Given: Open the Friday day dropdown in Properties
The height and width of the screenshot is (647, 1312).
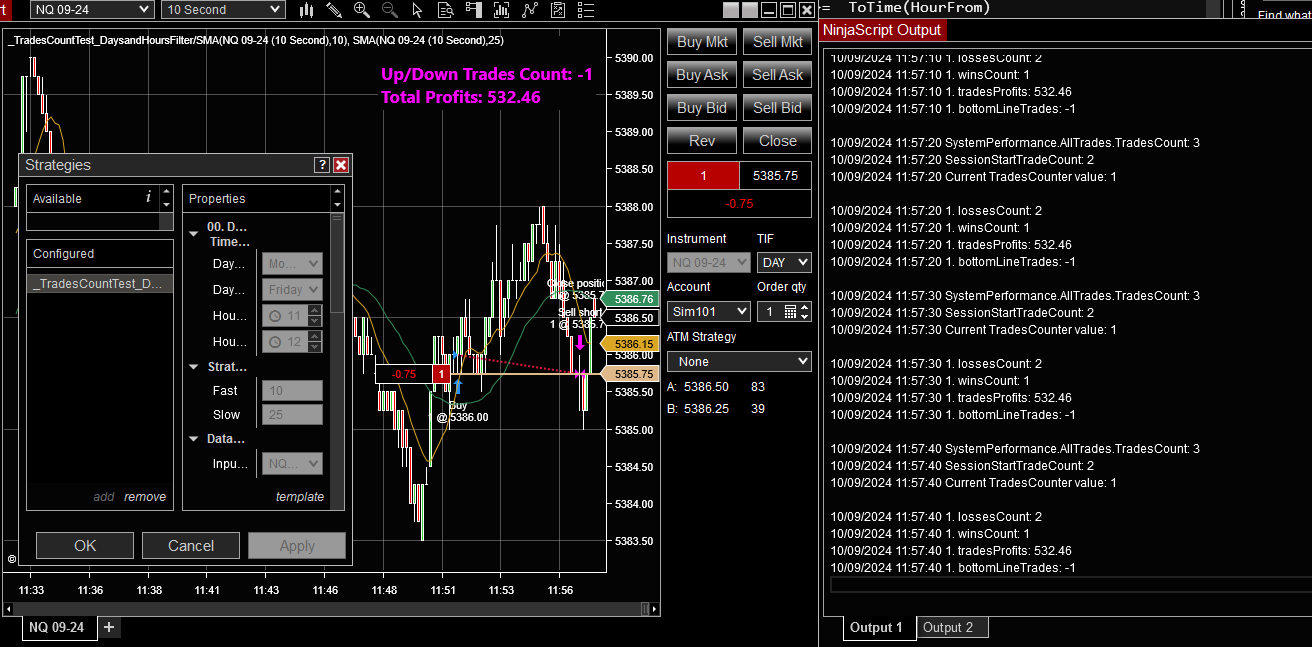Looking at the screenshot, I should pos(291,289).
